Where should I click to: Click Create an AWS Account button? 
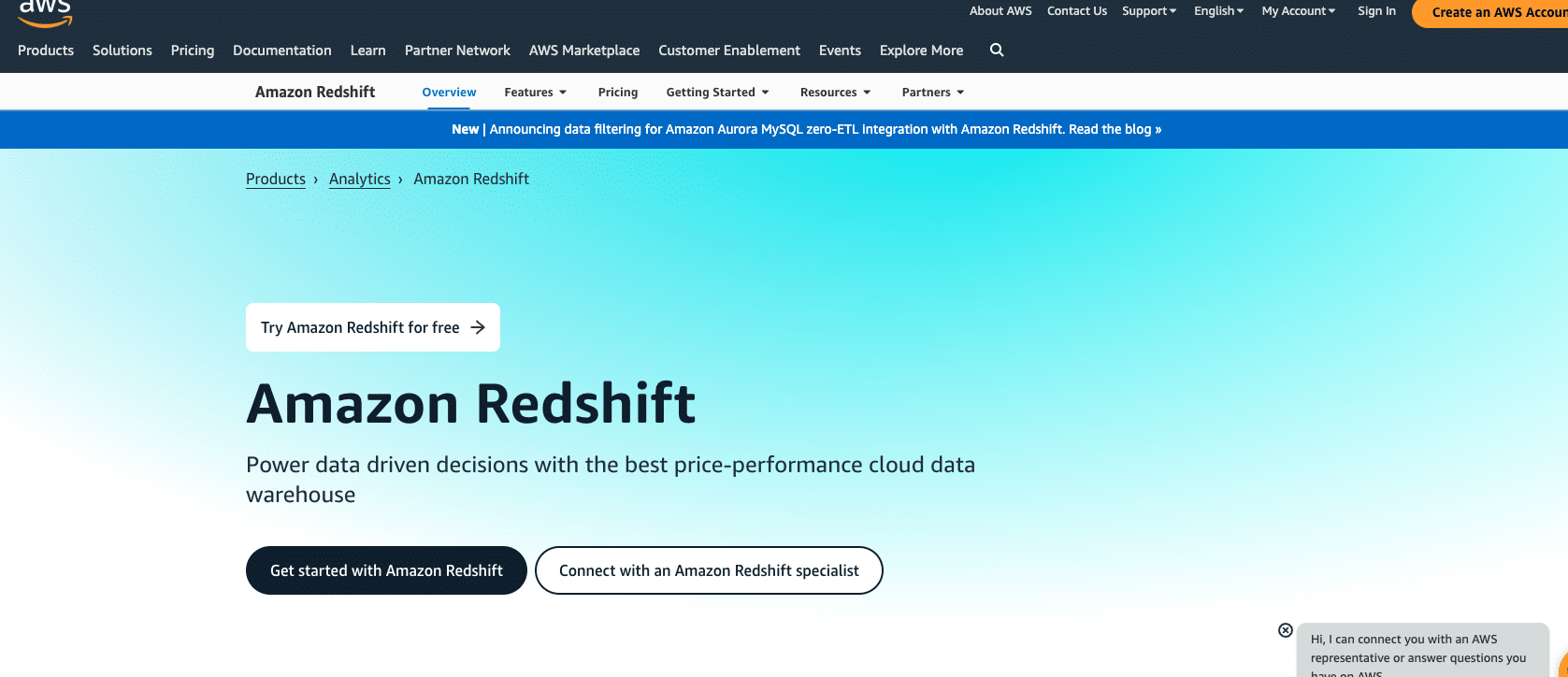pyautogui.click(x=1490, y=12)
